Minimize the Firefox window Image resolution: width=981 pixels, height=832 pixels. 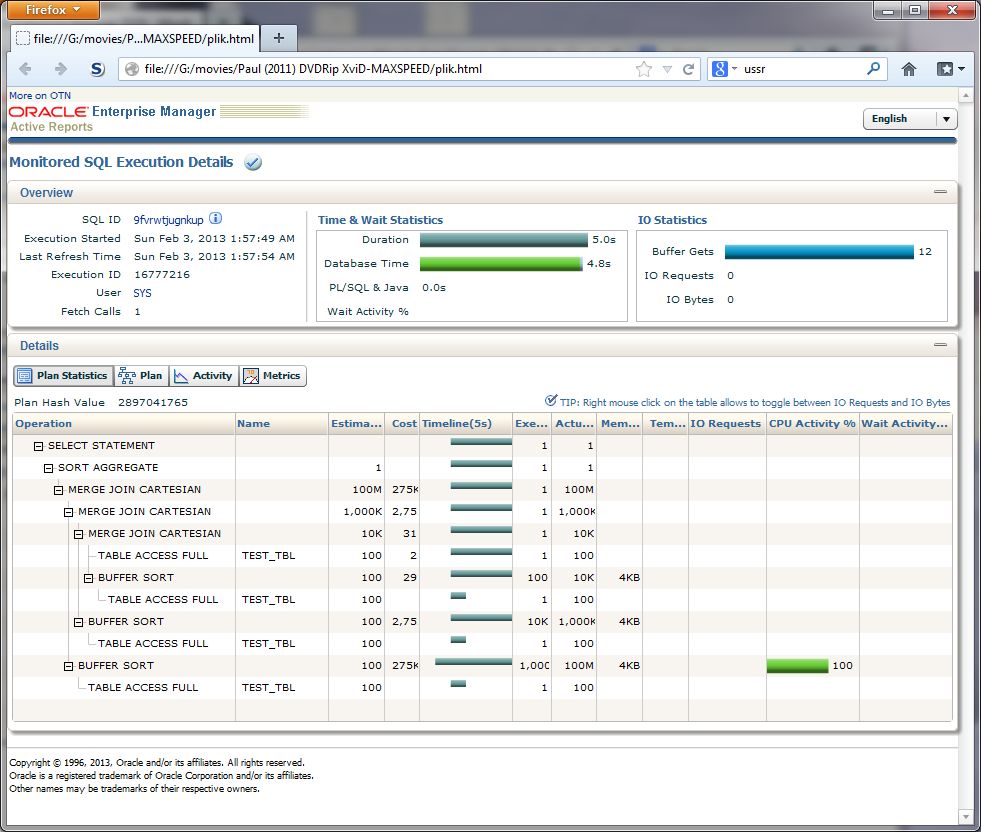pyautogui.click(x=887, y=10)
